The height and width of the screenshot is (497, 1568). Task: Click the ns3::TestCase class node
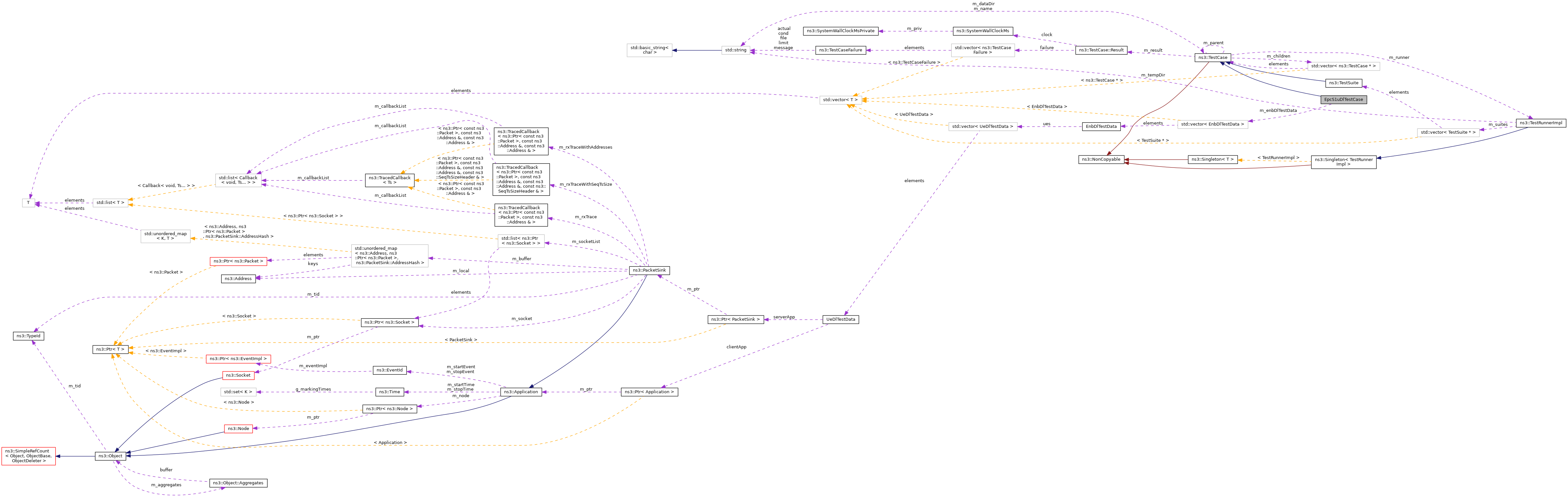point(1213,57)
